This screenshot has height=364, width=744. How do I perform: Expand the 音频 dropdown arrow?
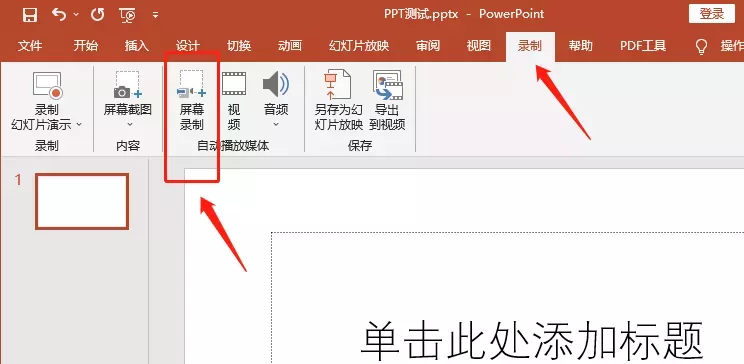[276, 125]
